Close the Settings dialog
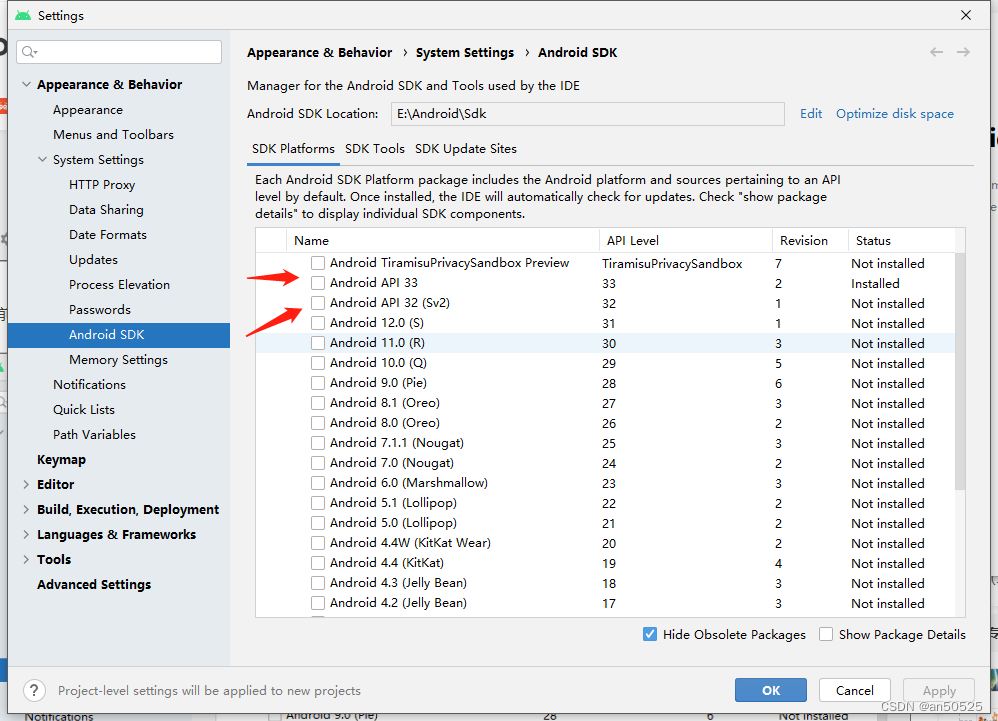This screenshot has height=721, width=998. 966,15
